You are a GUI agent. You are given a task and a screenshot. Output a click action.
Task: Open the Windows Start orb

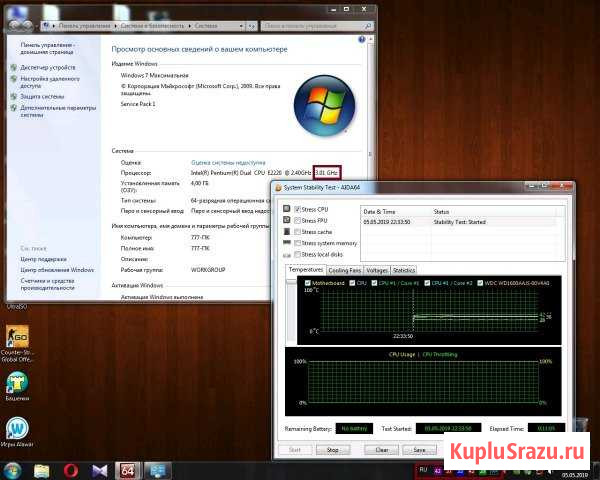tap(12, 471)
